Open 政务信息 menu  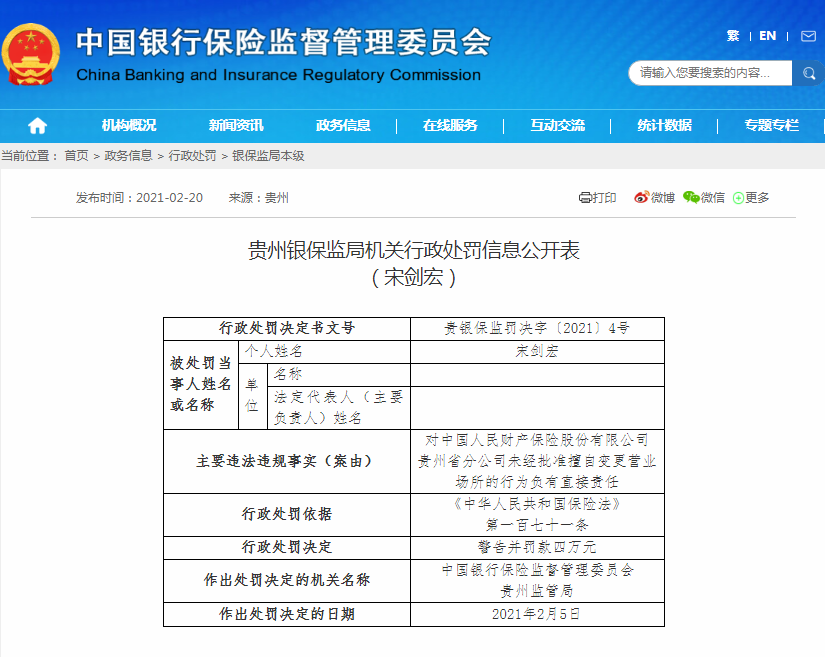pos(343,125)
